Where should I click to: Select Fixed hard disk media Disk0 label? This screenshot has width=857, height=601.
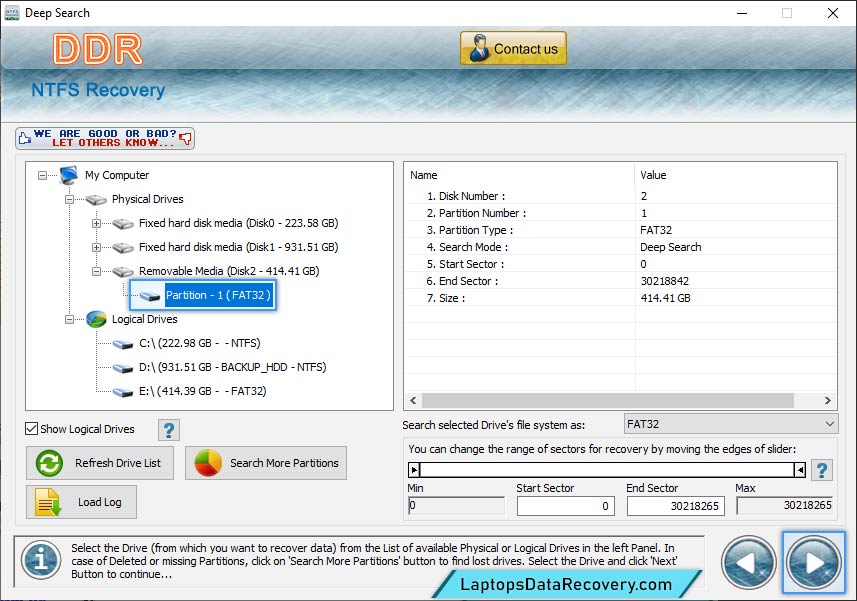click(x=238, y=223)
